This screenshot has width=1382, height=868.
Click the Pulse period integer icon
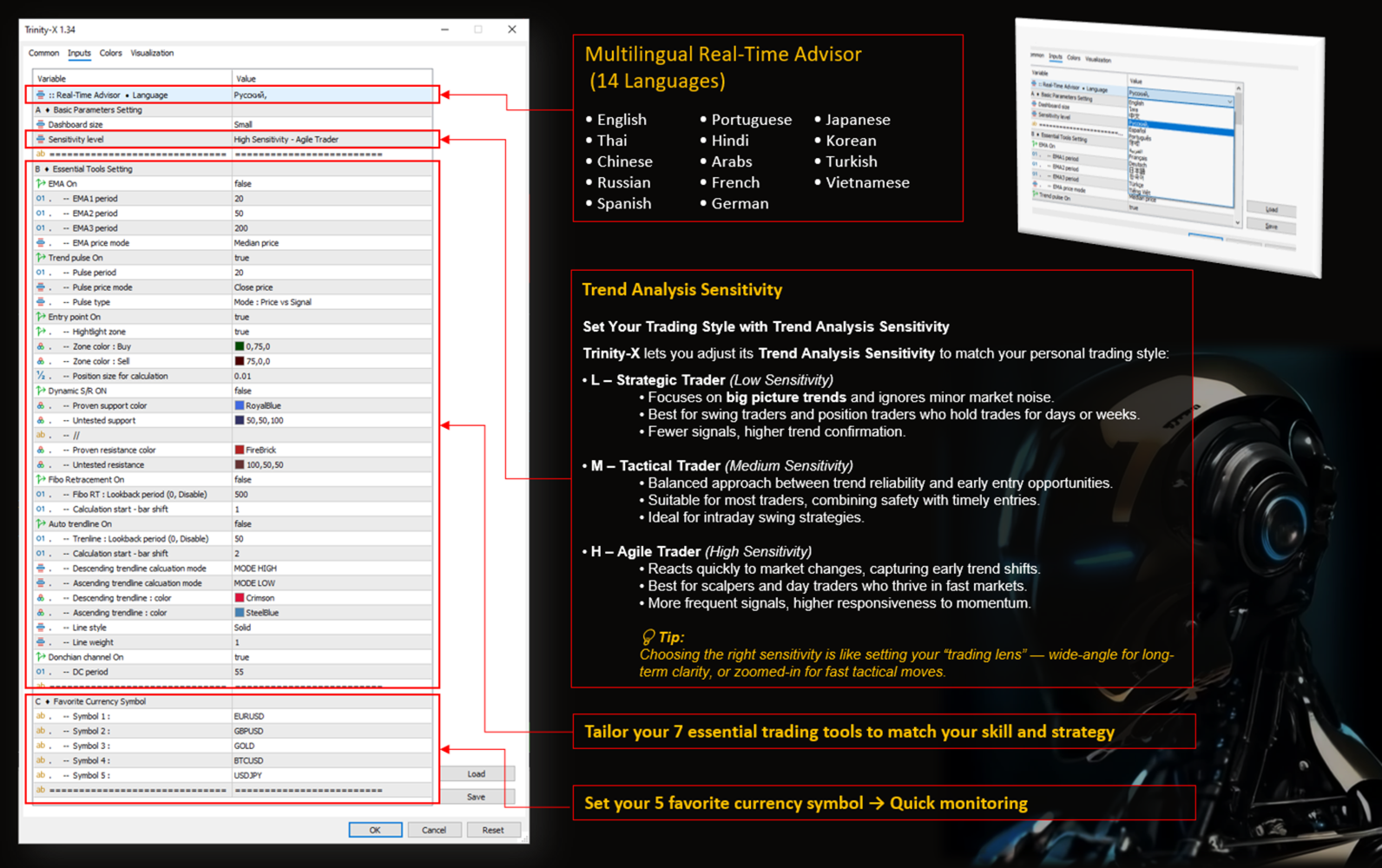pyautogui.click(x=41, y=273)
